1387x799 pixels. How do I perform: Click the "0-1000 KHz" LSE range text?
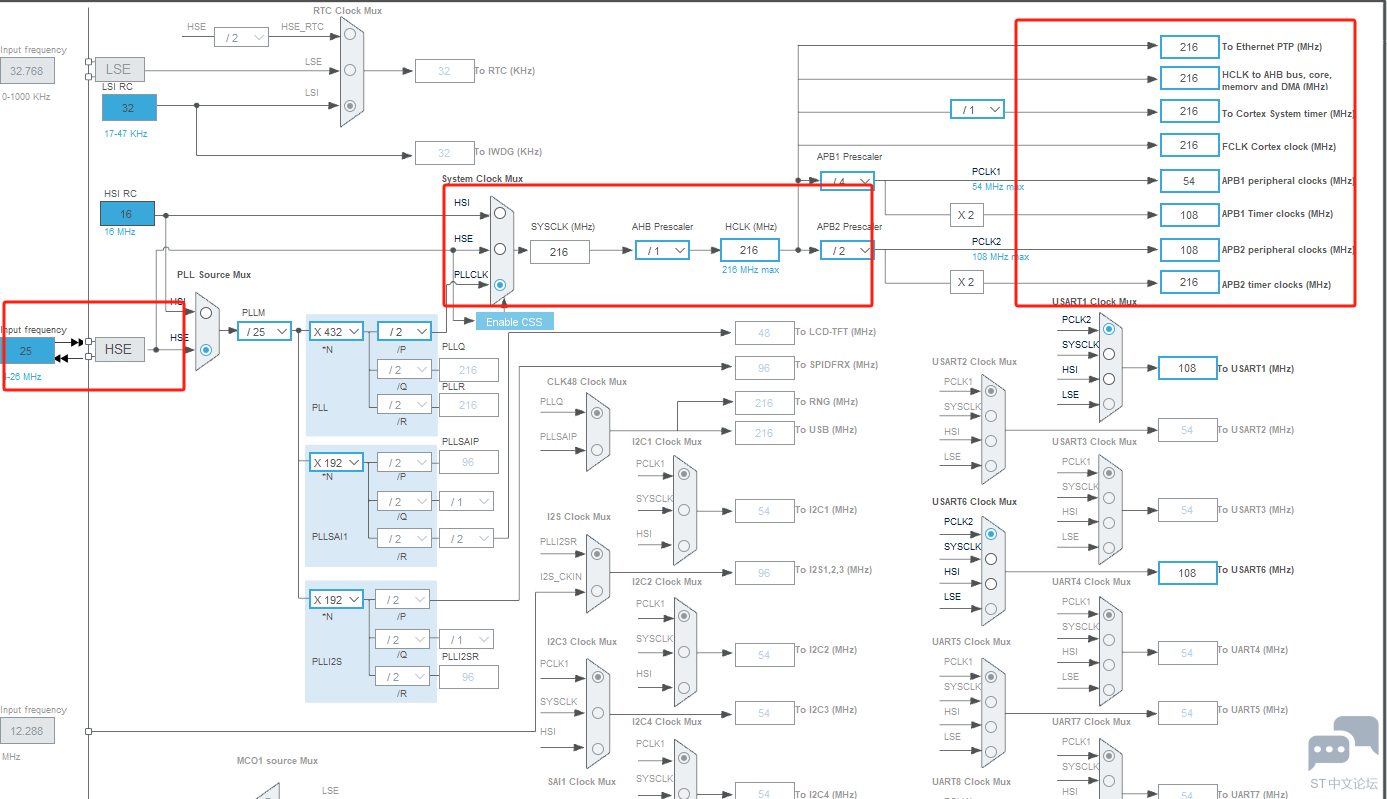[26, 97]
